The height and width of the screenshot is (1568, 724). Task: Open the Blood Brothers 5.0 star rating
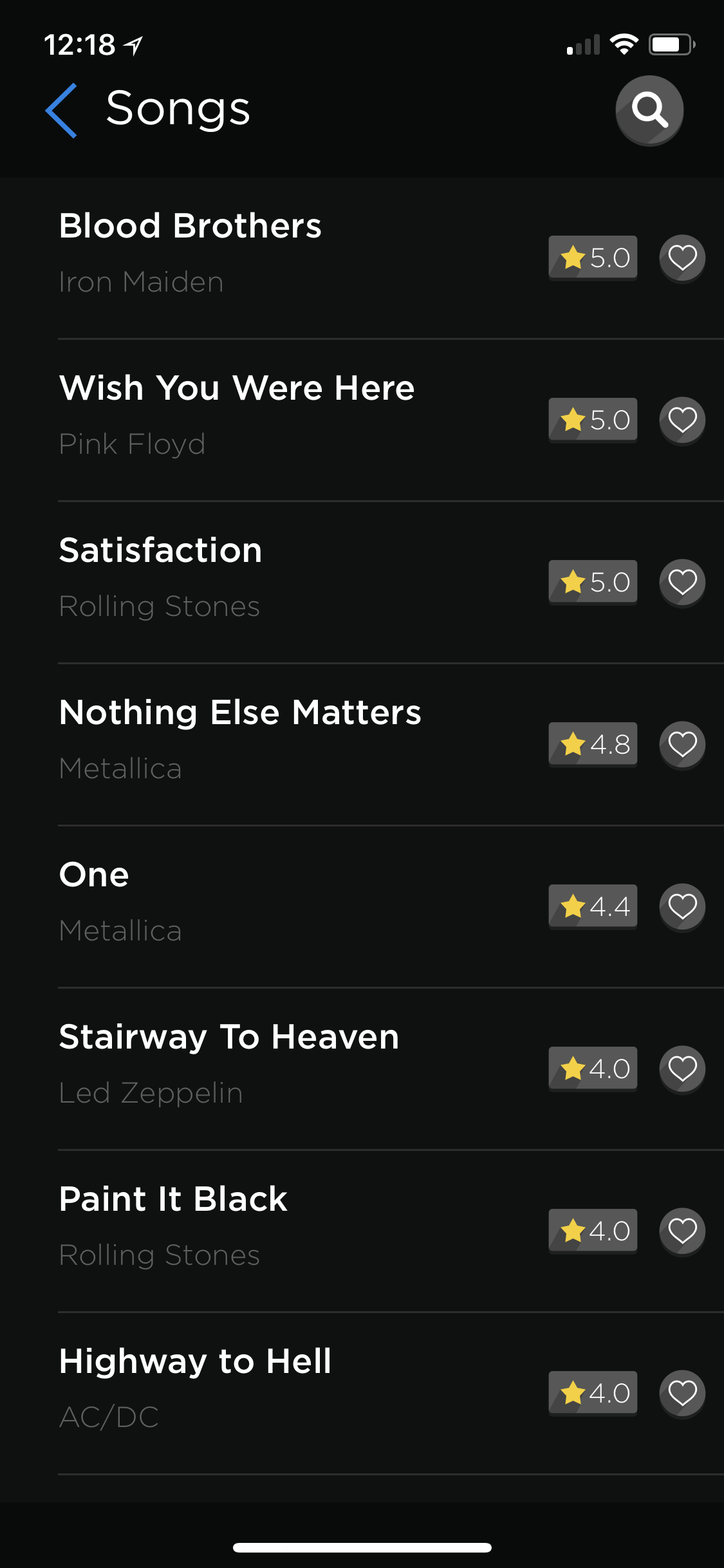593,258
